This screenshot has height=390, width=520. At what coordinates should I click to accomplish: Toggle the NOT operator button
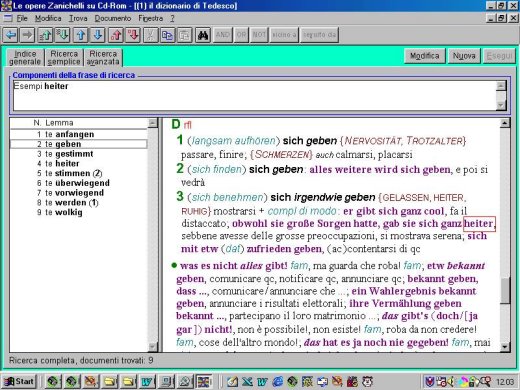click(259, 35)
